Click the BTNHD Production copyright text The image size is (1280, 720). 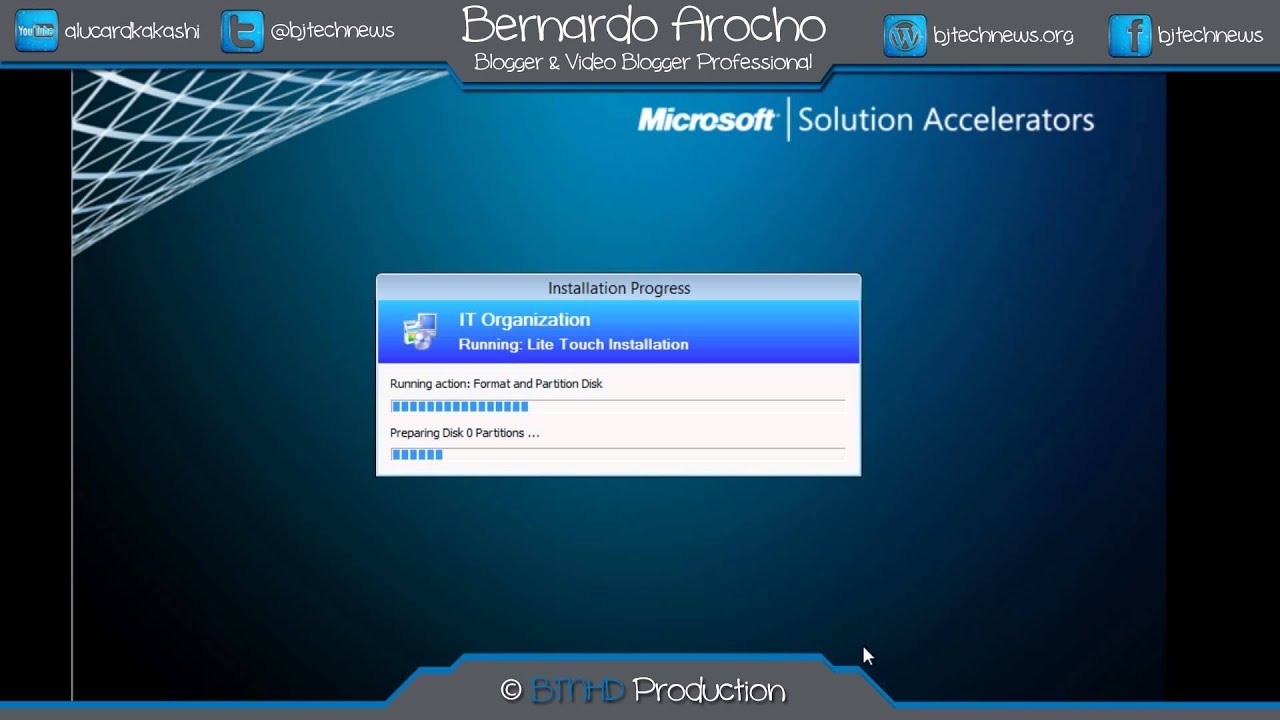pyautogui.click(x=643, y=690)
